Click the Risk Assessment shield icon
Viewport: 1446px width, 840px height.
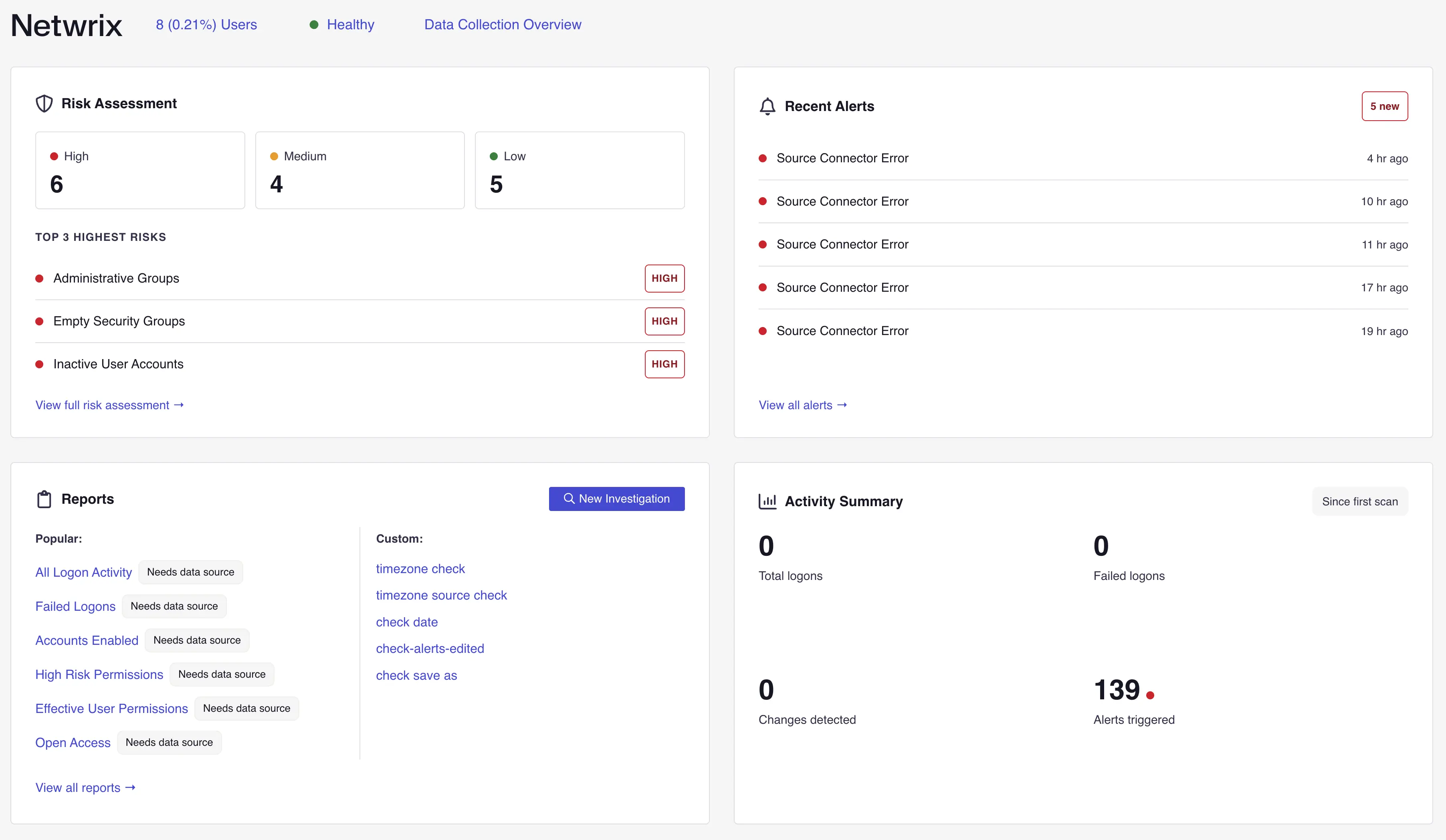point(44,103)
